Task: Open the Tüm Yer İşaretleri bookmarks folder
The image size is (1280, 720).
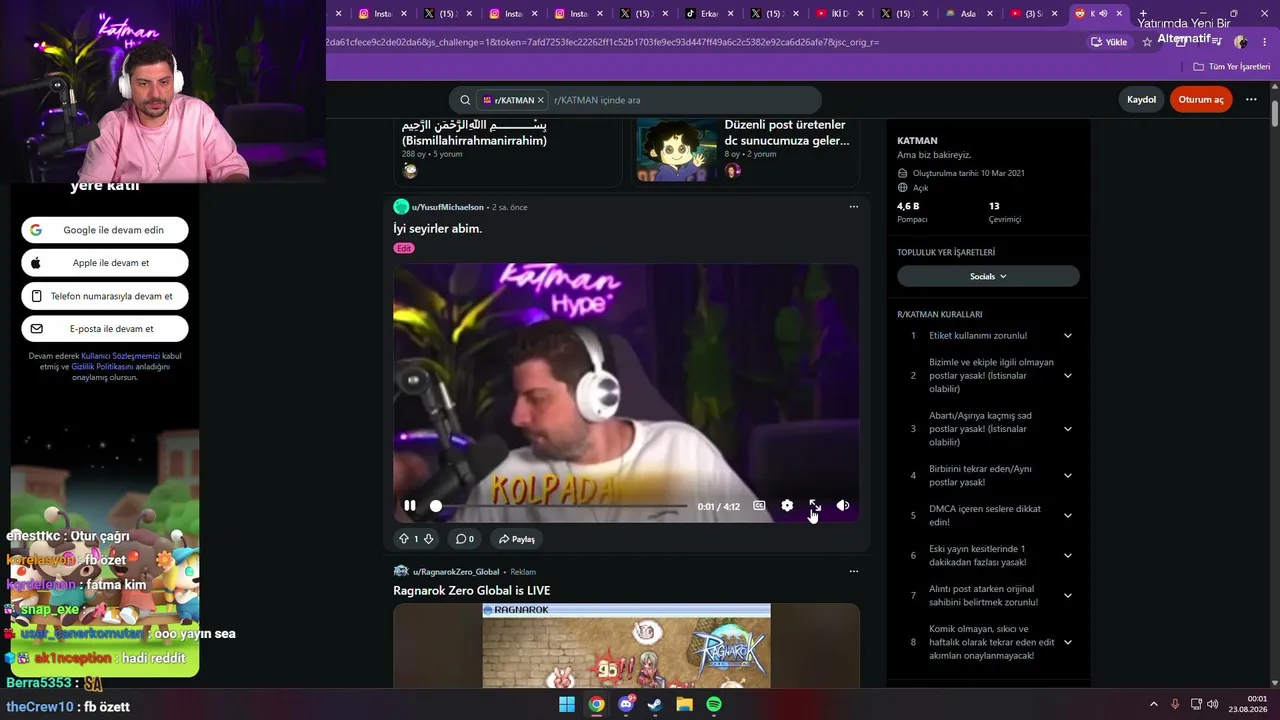Action: click(1232, 67)
